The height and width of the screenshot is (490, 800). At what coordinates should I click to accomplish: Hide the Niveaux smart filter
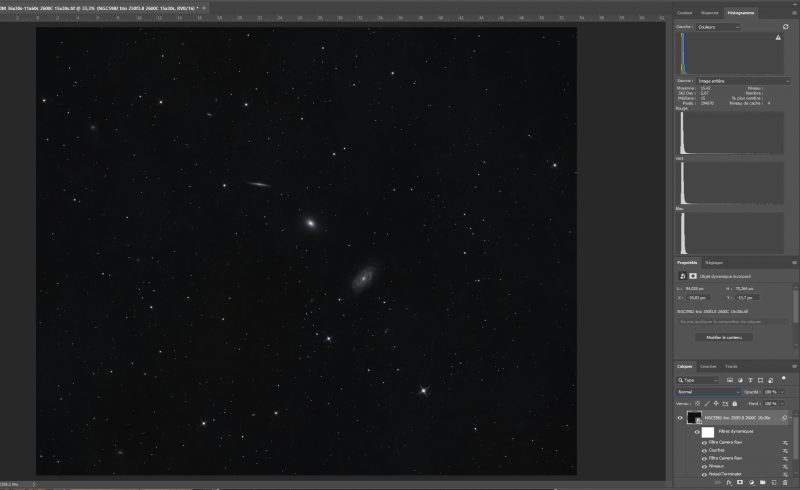coord(705,466)
